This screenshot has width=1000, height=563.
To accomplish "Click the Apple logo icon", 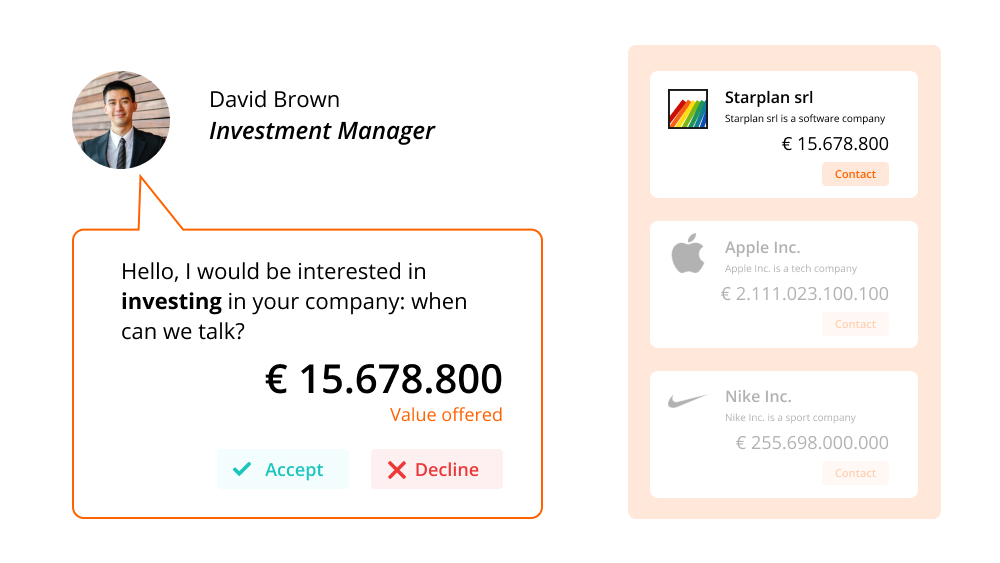I will (x=688, y=254).
